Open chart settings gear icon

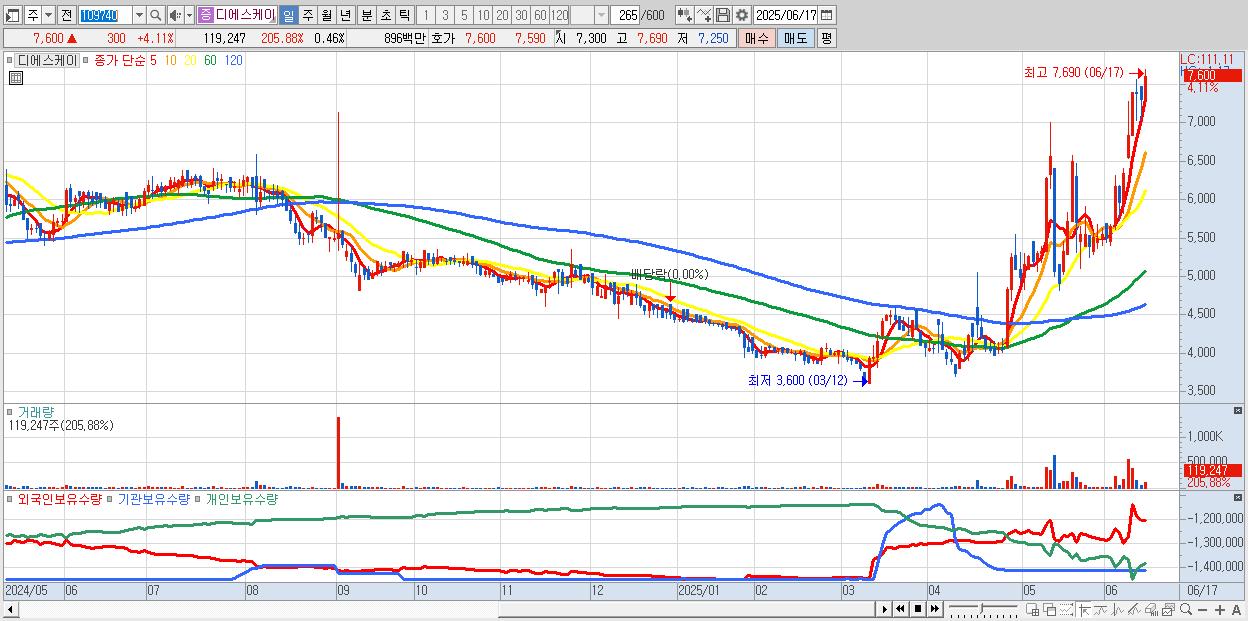[x=742, y=15]
